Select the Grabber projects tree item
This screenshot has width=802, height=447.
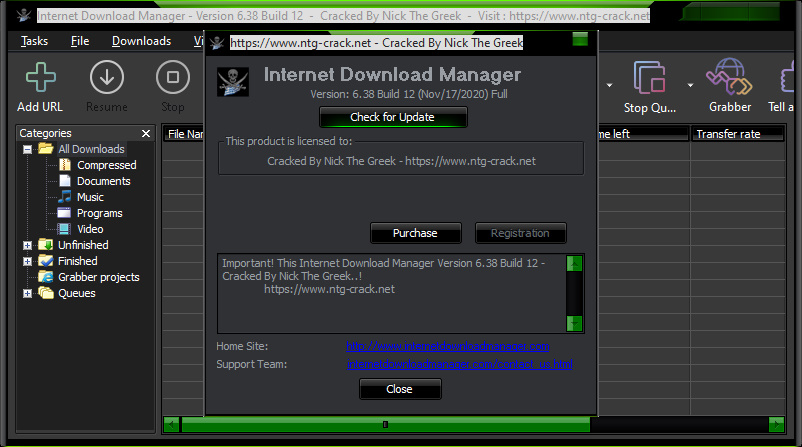[99, 277]
